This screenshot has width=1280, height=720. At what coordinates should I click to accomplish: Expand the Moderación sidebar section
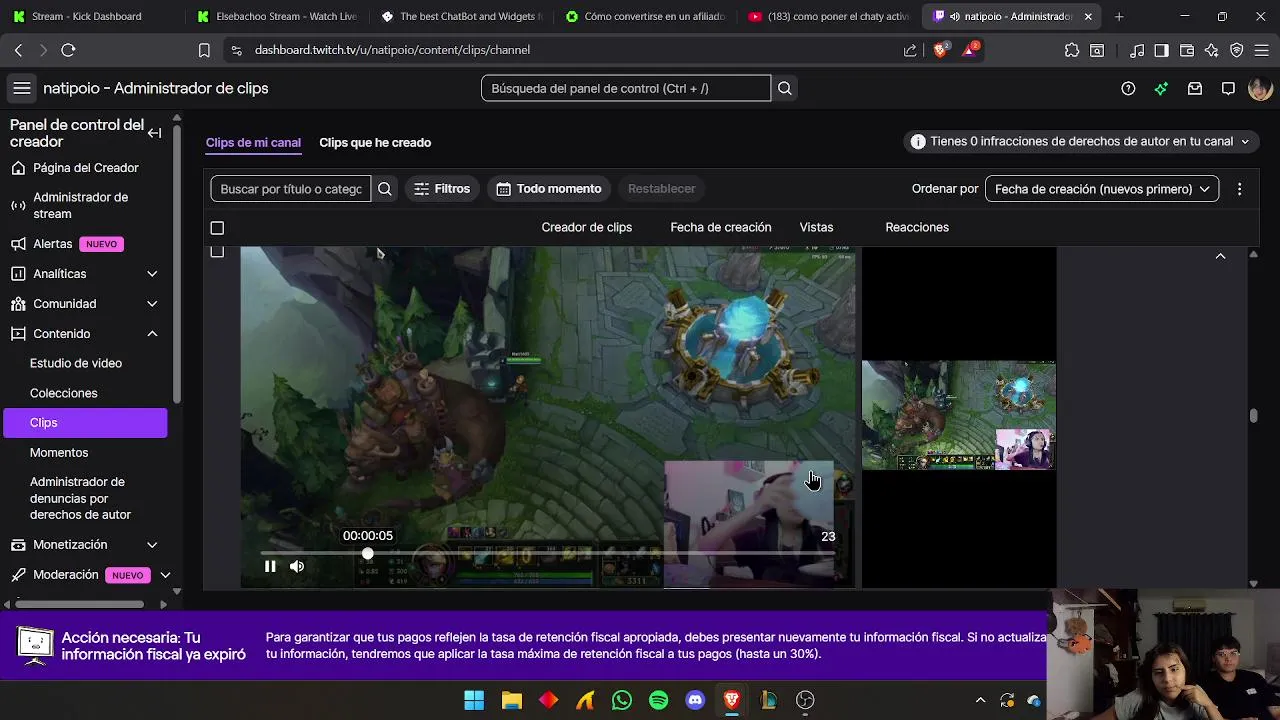point(165,575)
